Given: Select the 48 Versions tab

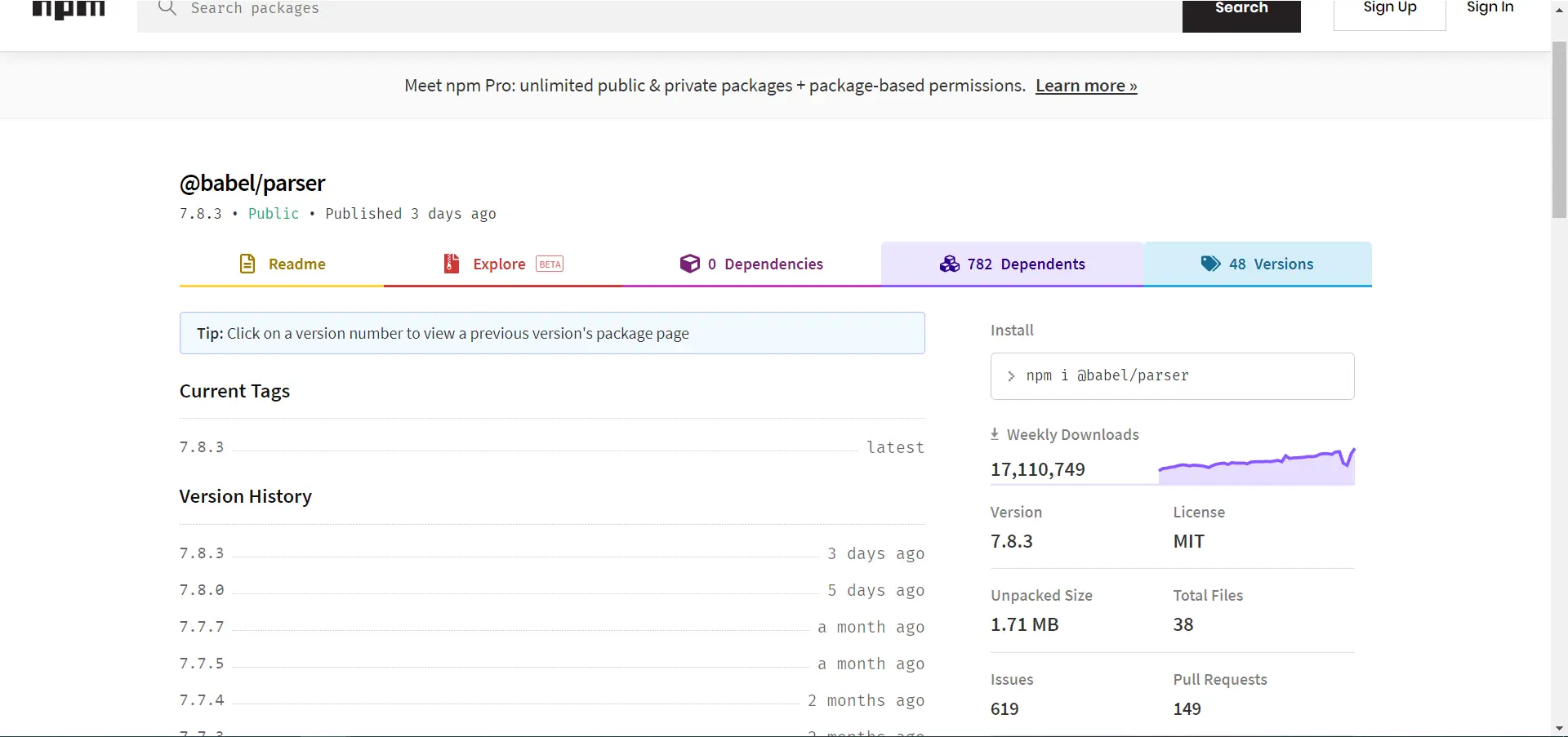Looking at the screenshot, I should pyautogui.click(x=1258, y=264).
